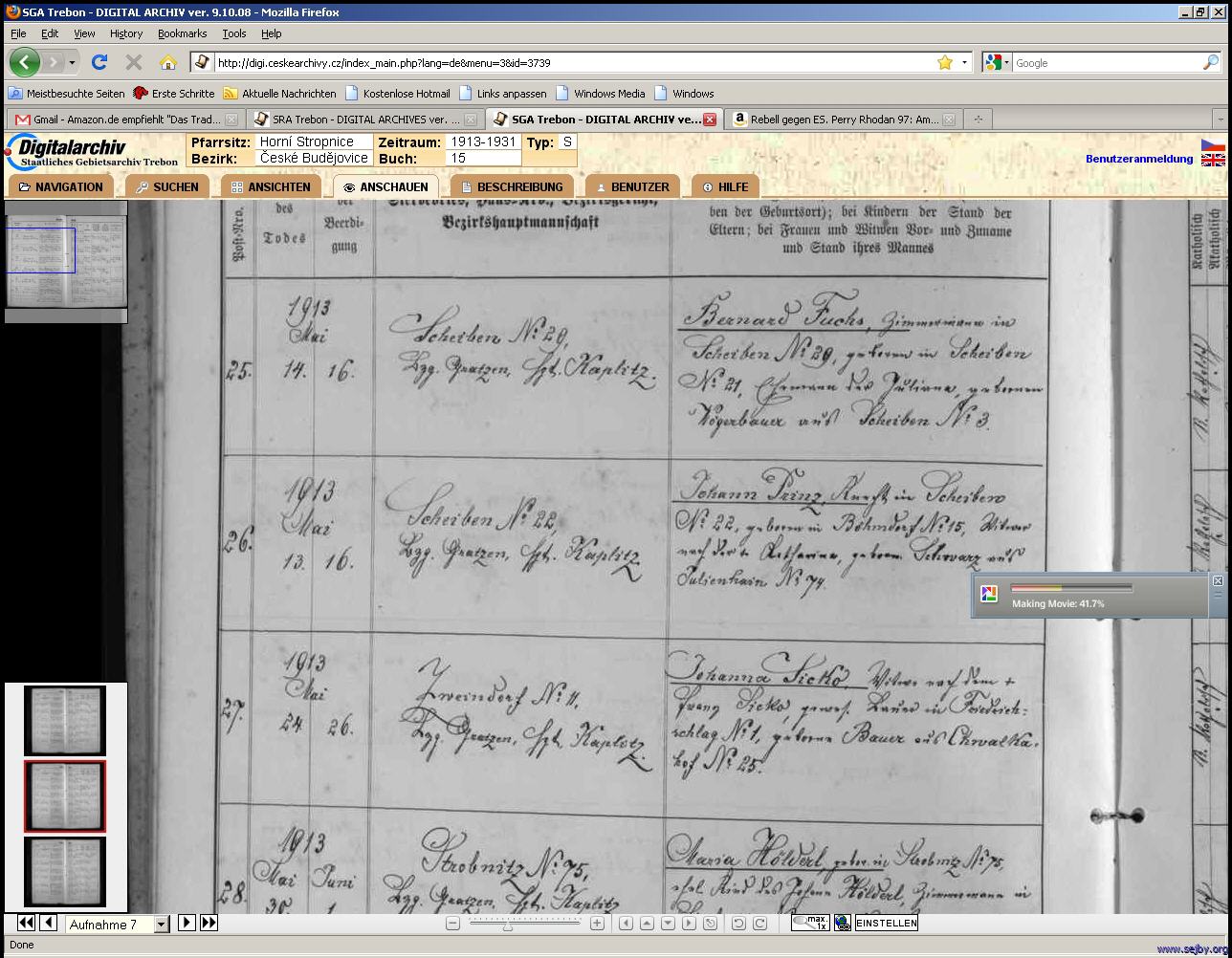
Task: Jump to the first image
Action: click(x=26, y=923)
